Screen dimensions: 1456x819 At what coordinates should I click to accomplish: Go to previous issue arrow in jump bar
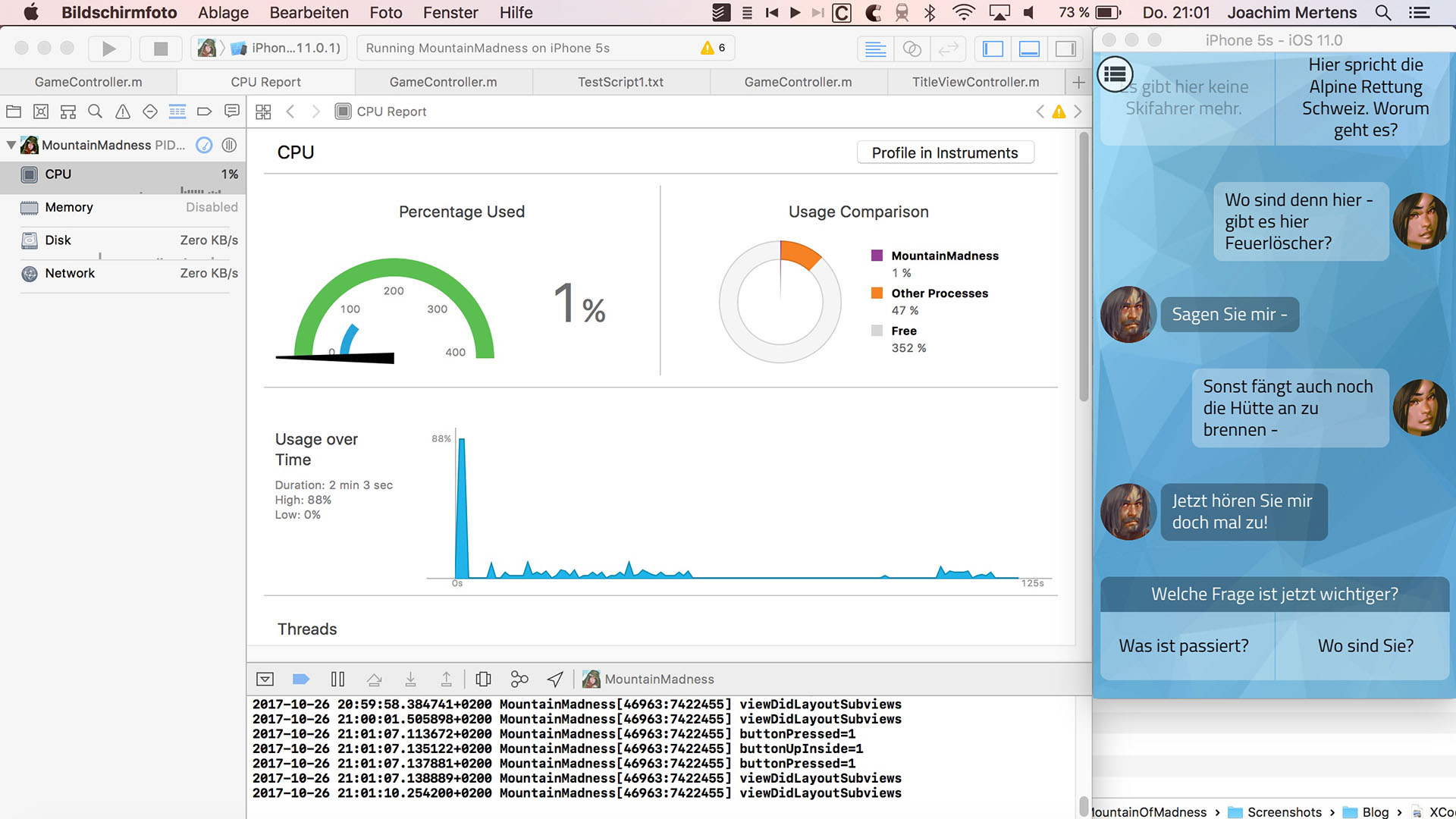(x=1040, y=112)
